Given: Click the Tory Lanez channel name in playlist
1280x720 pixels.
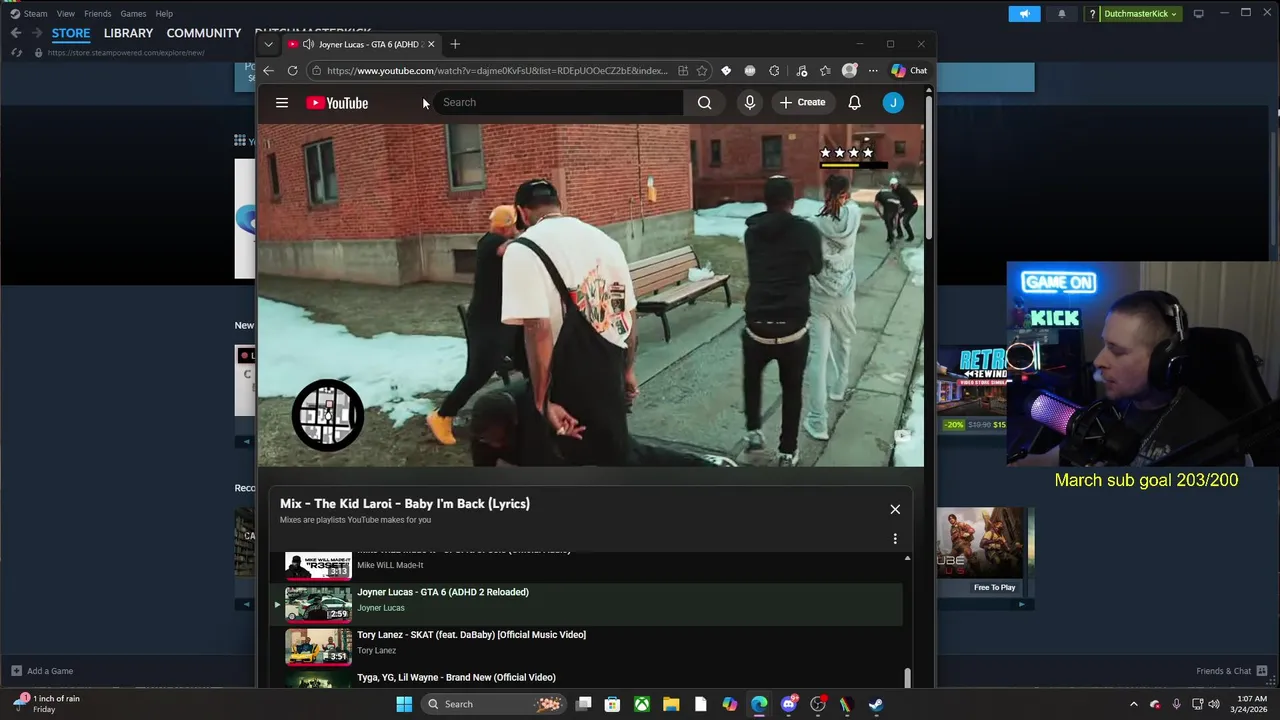Looking at the screenshot, I should (377, 650).
